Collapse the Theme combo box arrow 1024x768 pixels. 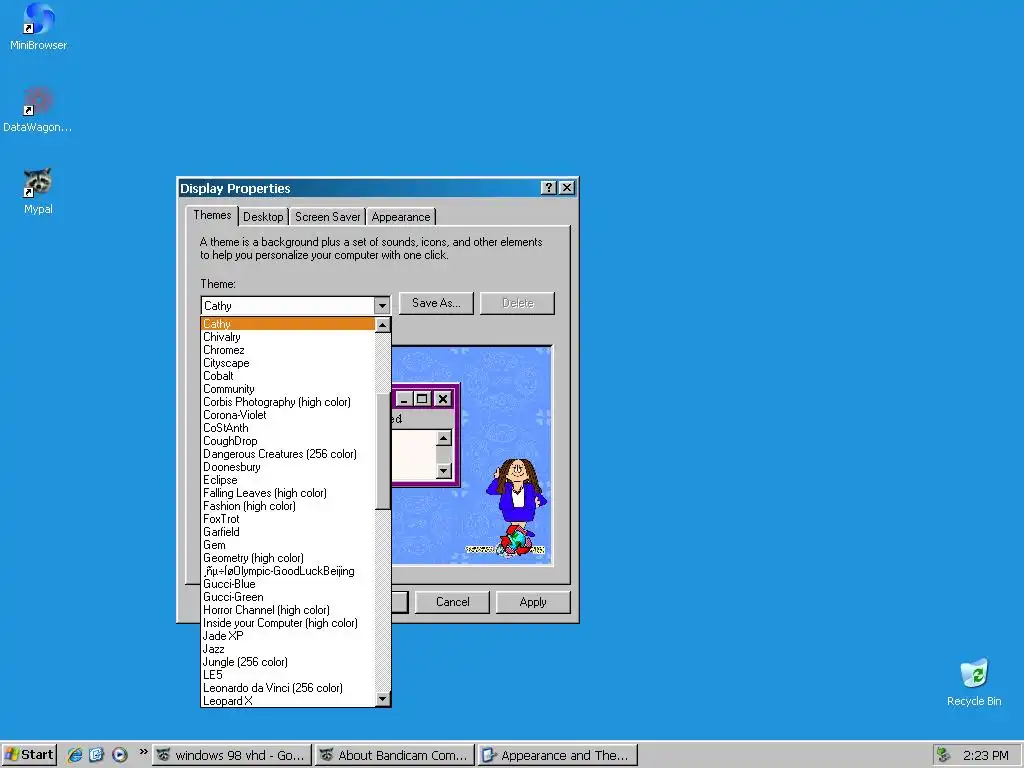[382, 306]
